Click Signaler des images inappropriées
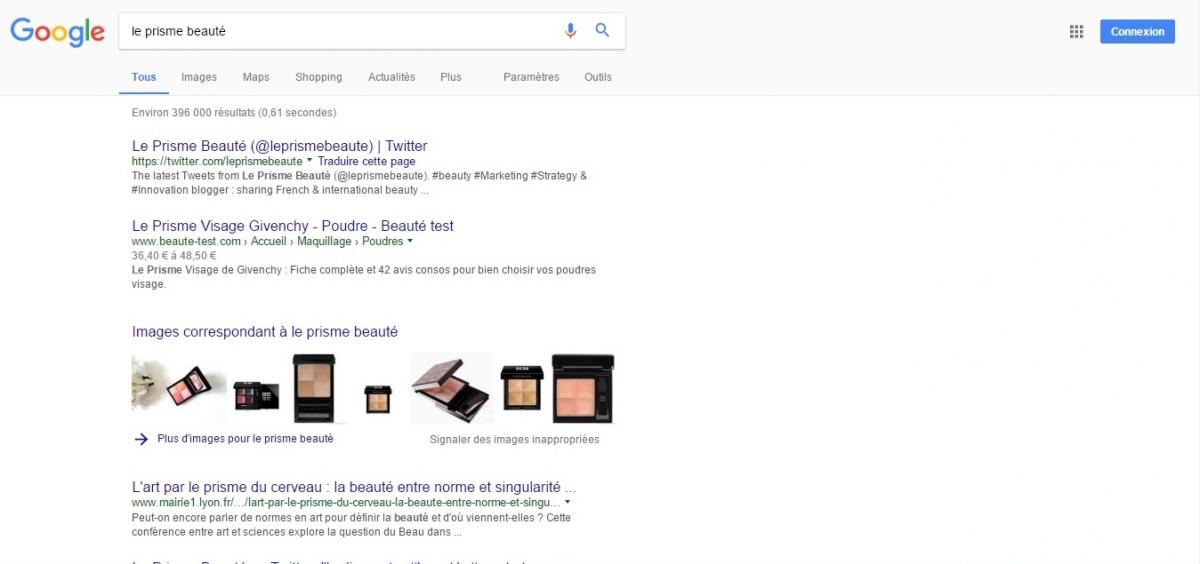 [x=514, y=439]
